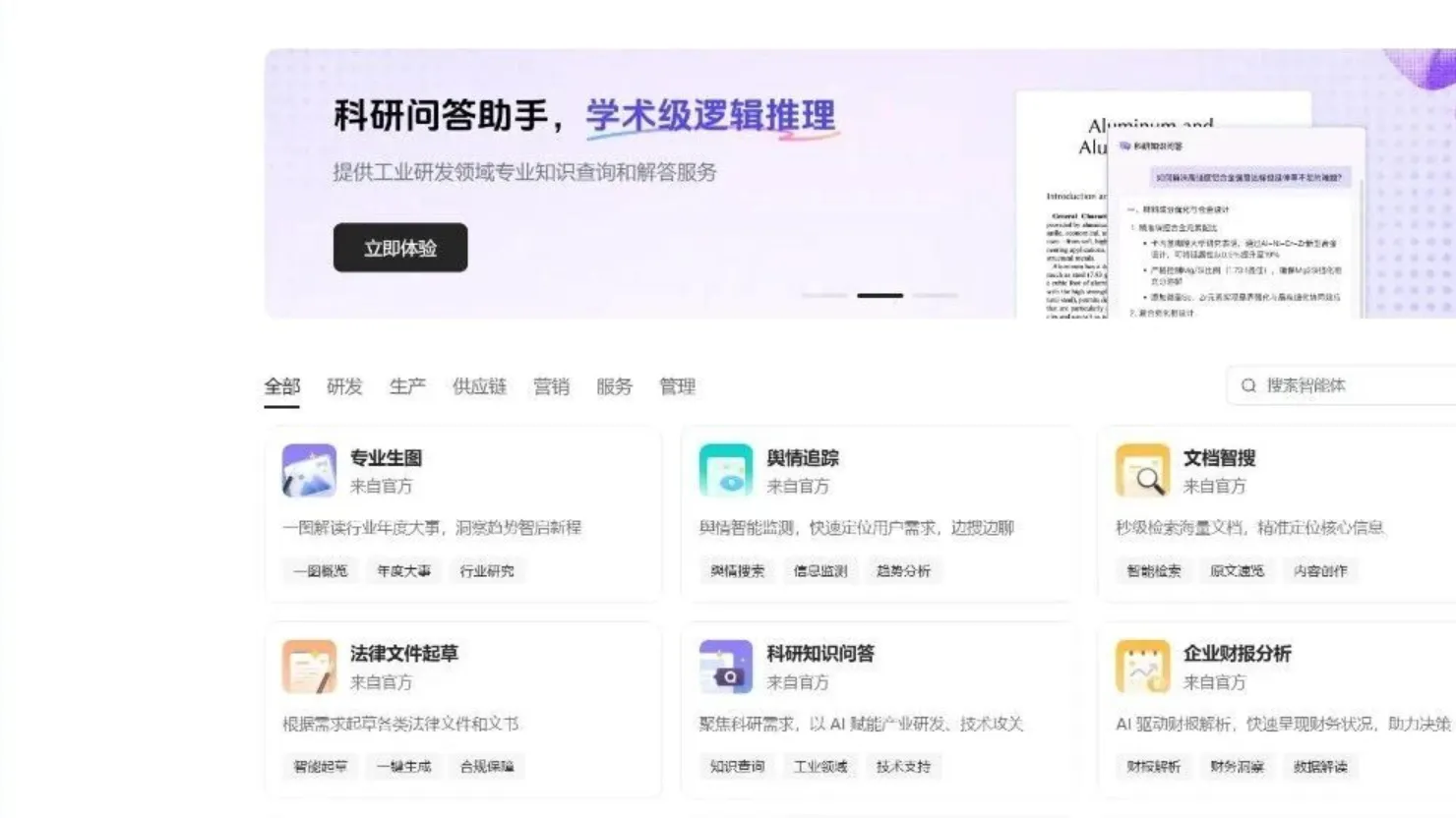
Task: Switch to the 营销 tab
Action: coord(551,386)
